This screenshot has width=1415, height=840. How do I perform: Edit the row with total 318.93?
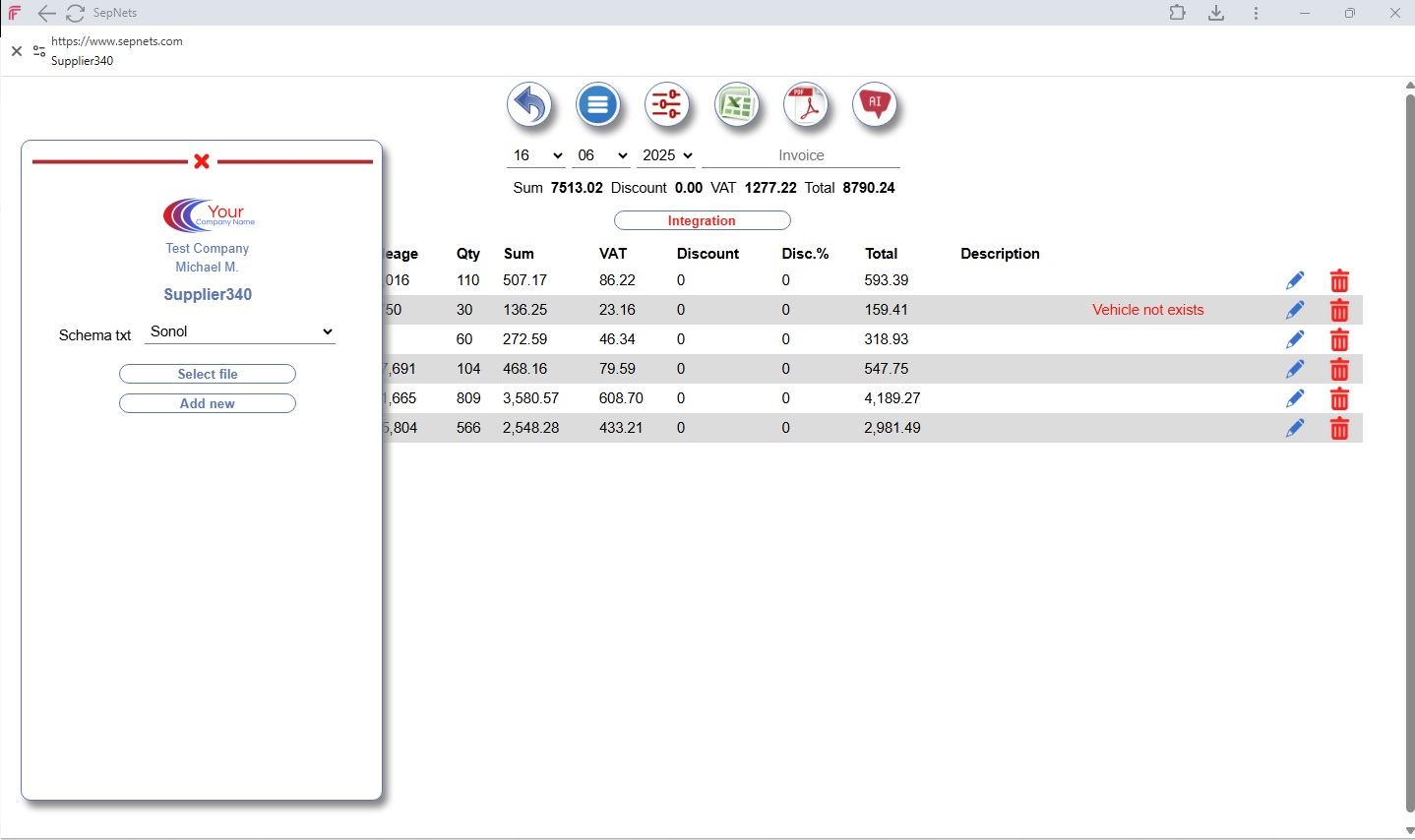[x=1295, y=340]
